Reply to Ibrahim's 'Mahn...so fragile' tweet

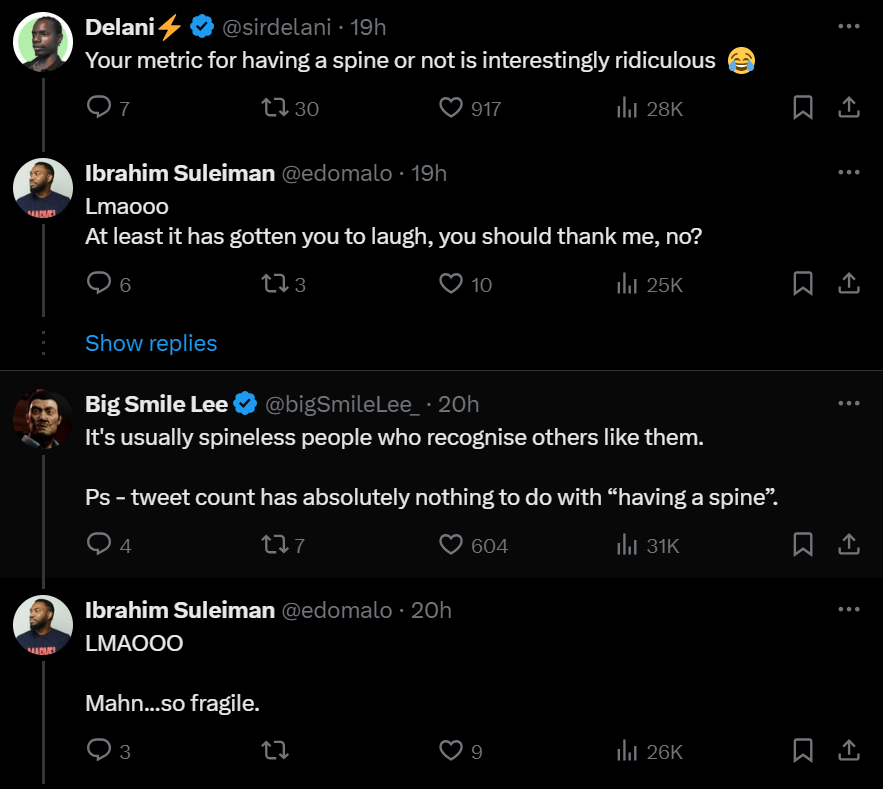(x=97, y=751)
